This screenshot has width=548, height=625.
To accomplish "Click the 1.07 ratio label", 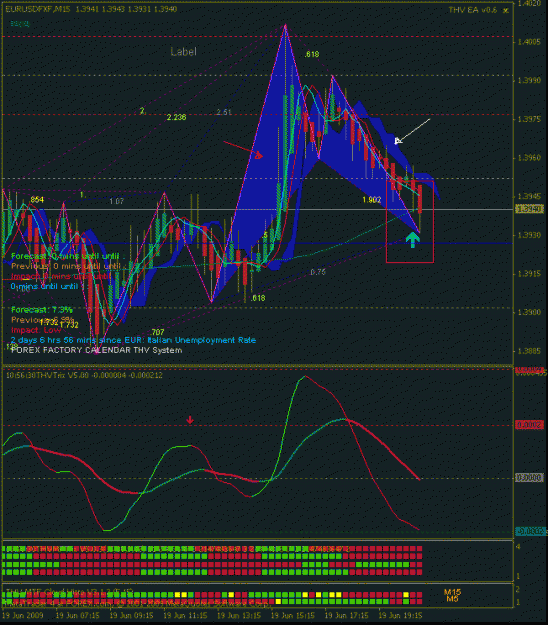I will 117,201.
